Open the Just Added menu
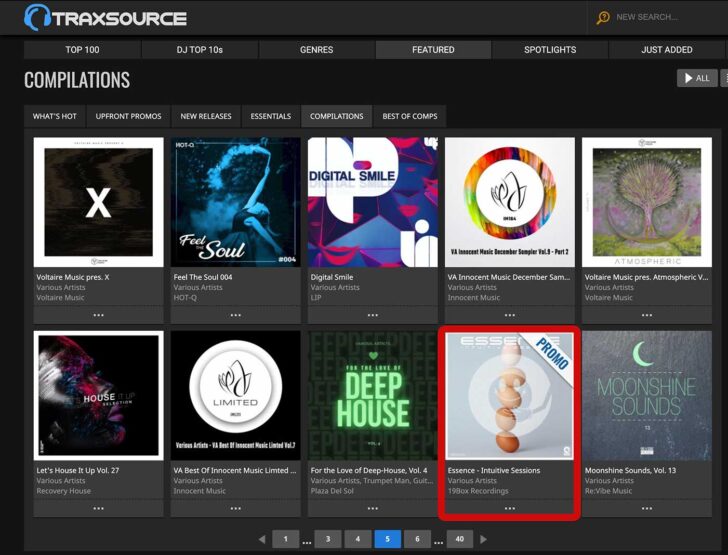 coord(667,50)
